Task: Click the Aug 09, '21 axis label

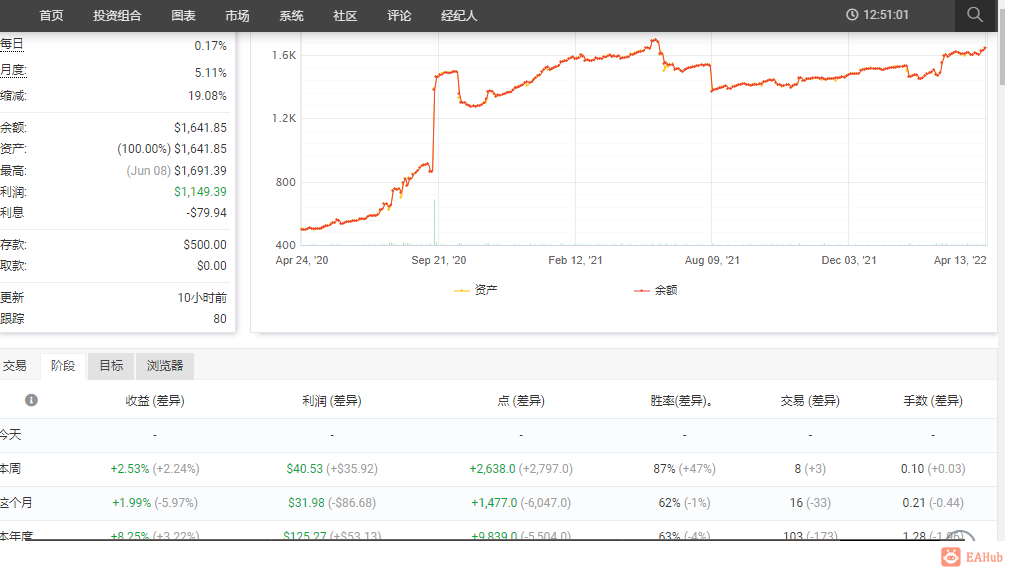Action: [x=712, y=260]
